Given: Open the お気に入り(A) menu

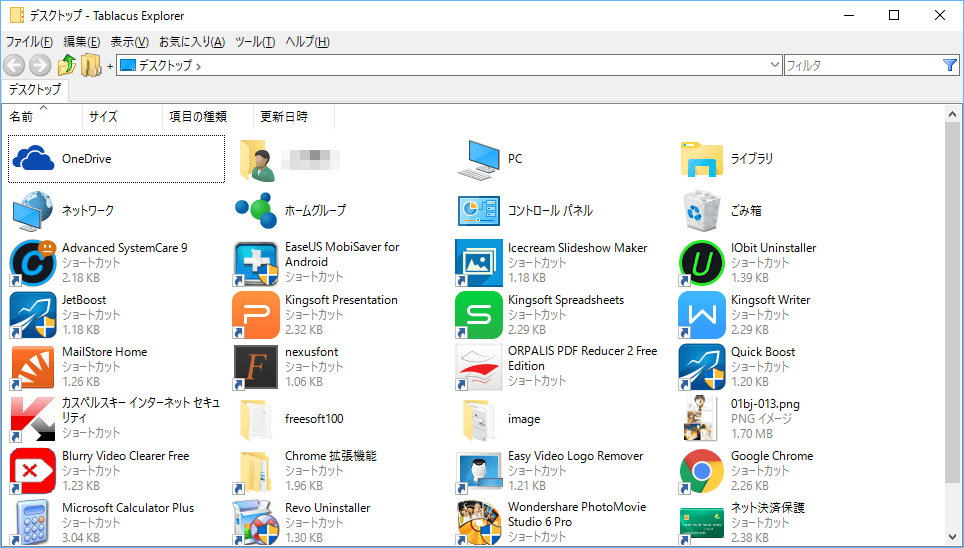Looking at the screenshot, I should tap(192, 42).
